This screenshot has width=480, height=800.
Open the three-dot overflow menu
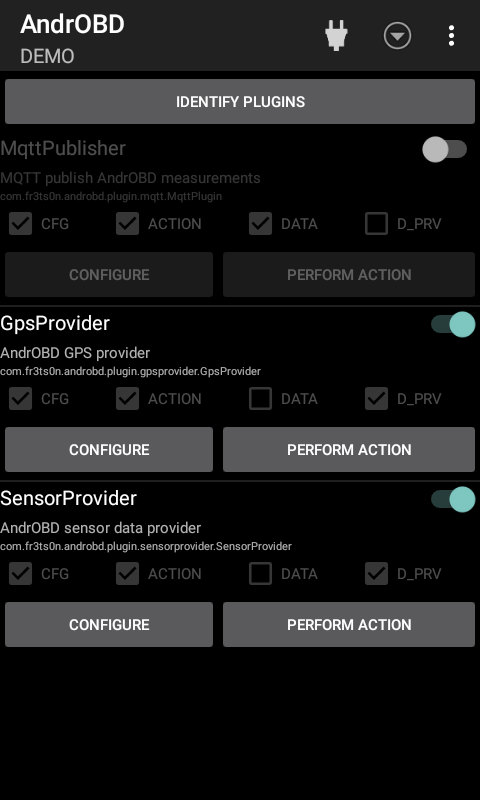[x=451, y=36]
